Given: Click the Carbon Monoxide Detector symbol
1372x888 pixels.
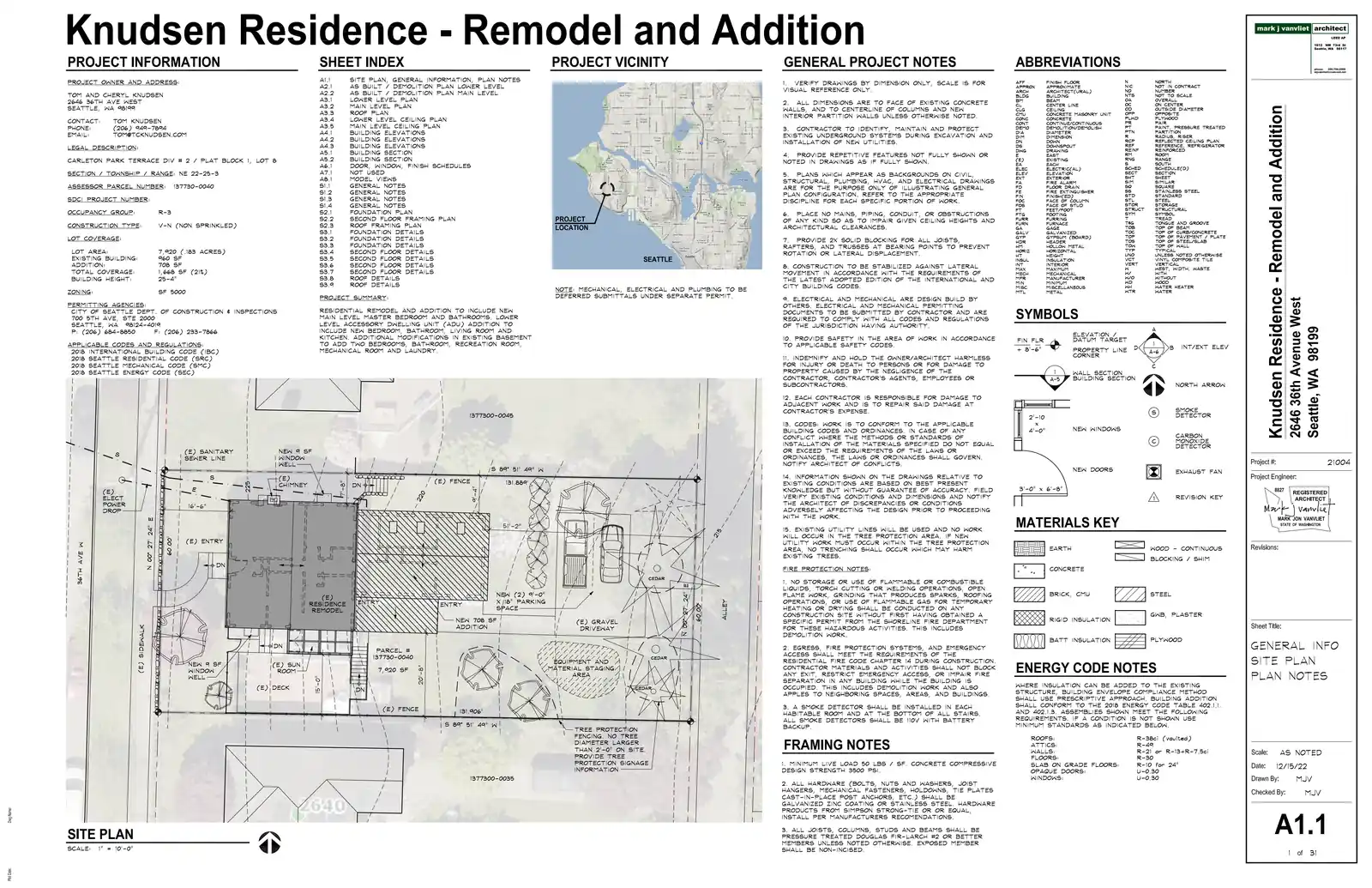Looking at the screenshot, I should click(1154, 441).
